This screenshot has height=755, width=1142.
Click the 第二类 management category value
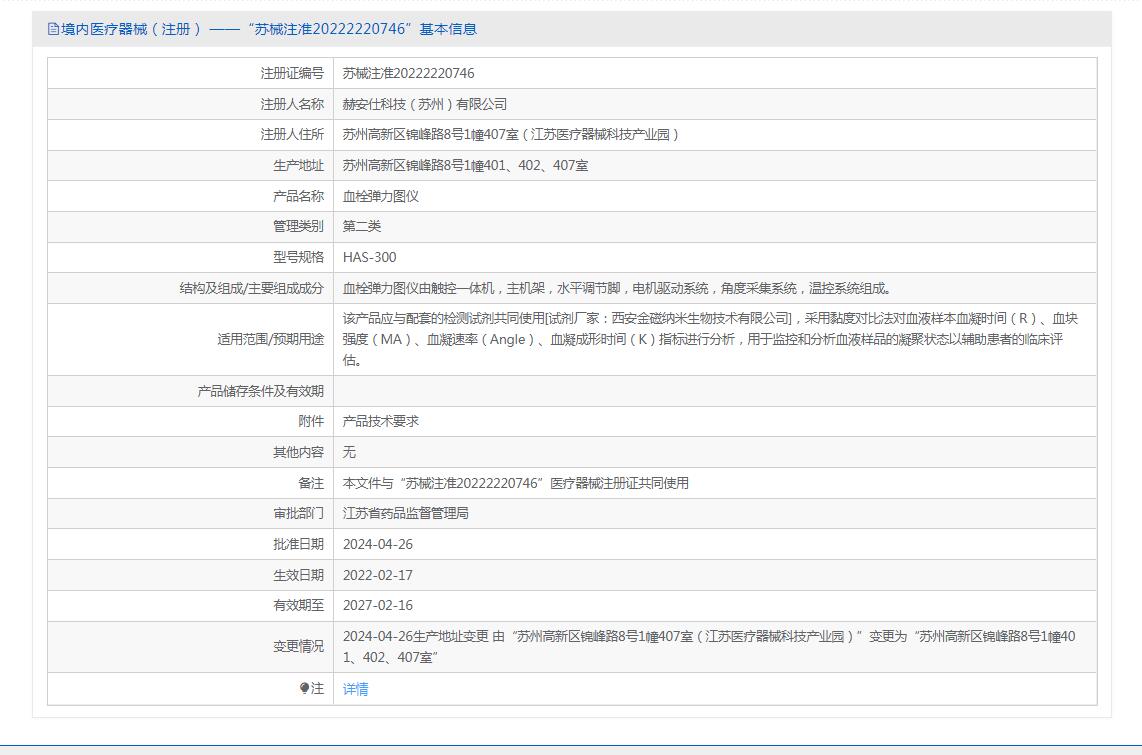tap(361, 226)
